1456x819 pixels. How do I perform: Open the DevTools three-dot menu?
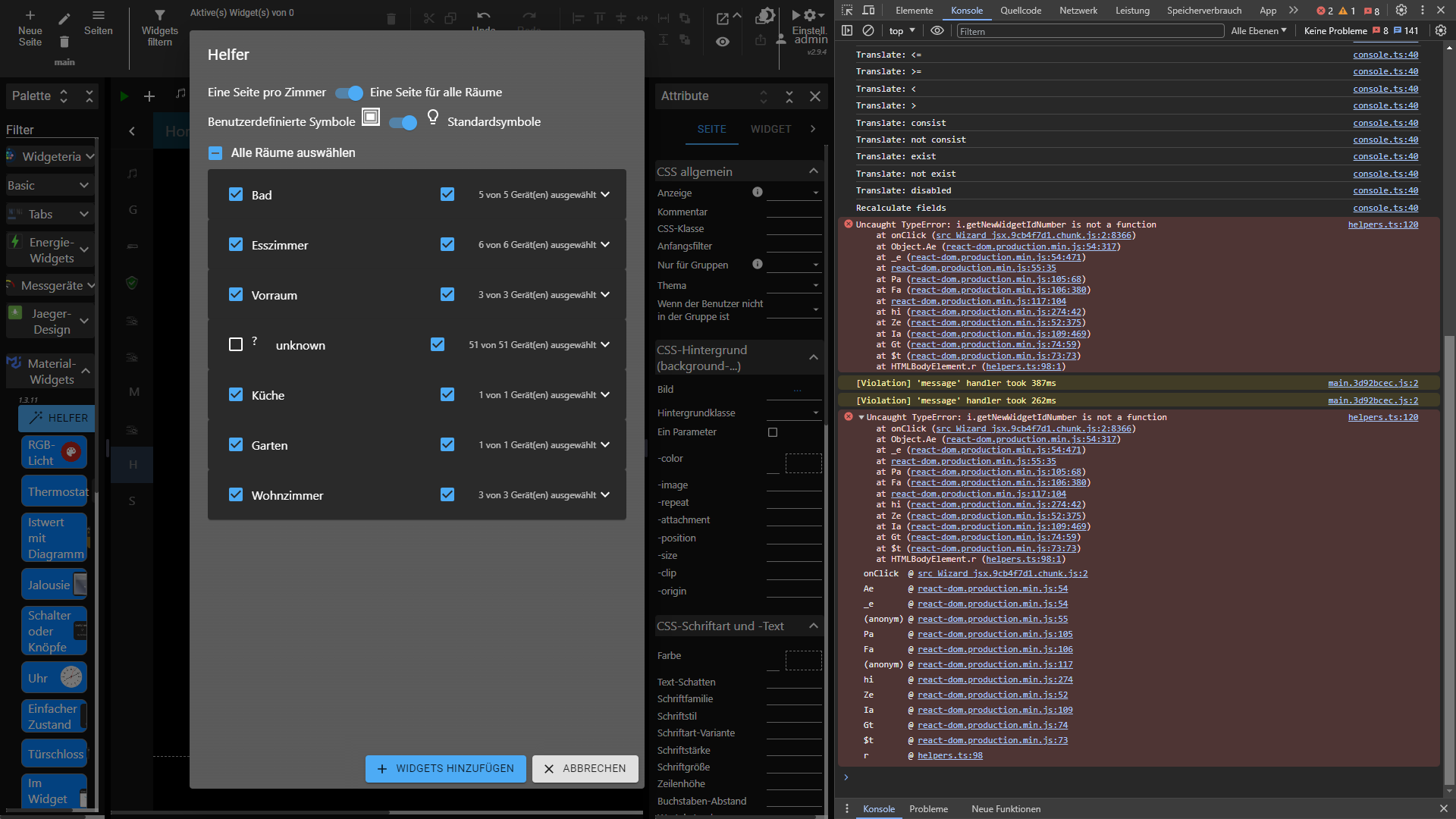1423,11
